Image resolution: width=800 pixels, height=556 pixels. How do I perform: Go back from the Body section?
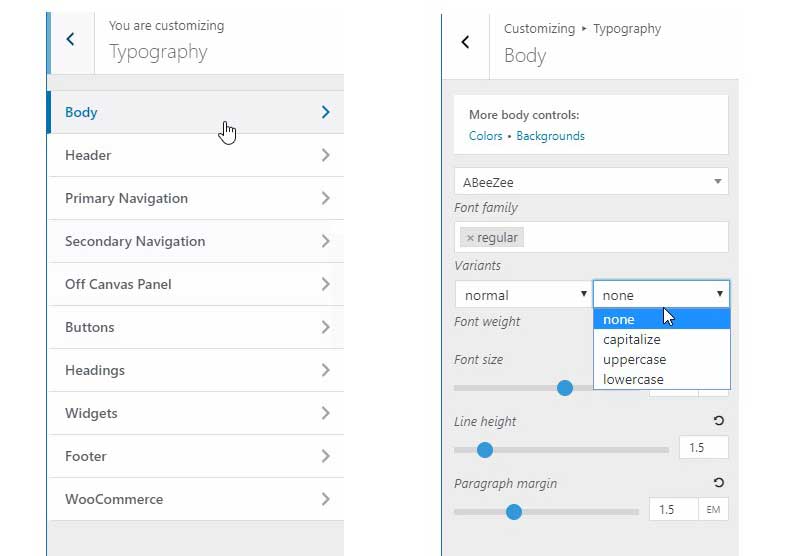click(x=465, y=42)
